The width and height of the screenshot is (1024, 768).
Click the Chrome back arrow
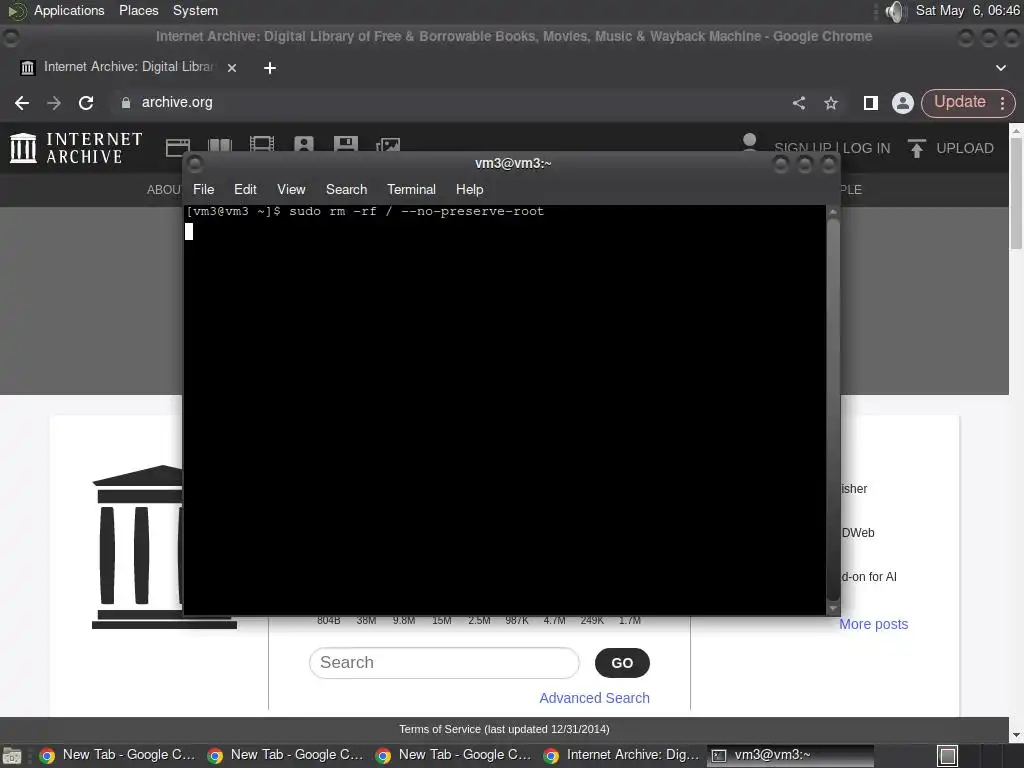coord(22,103)
